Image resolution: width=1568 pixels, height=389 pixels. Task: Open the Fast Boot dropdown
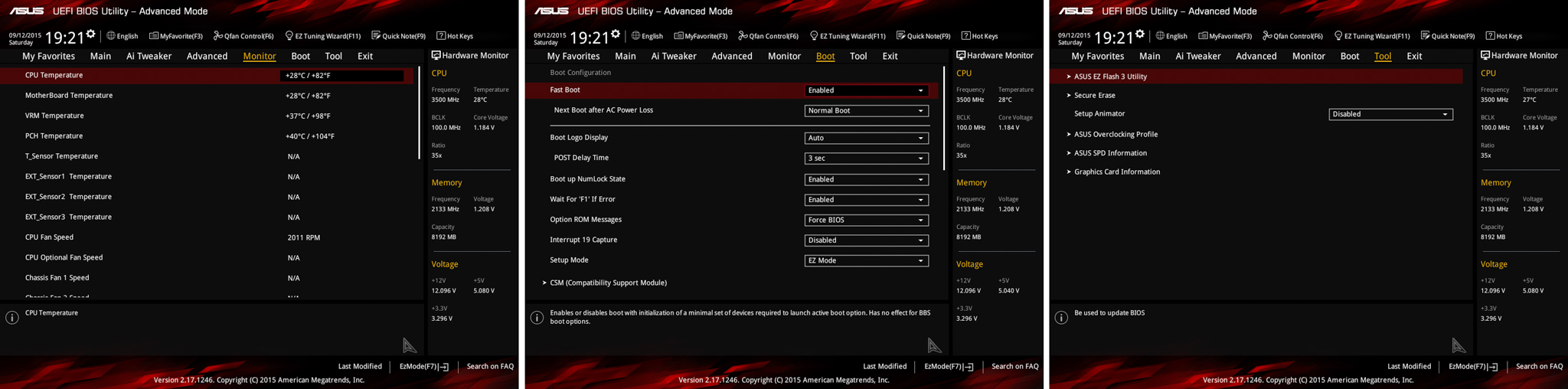866,90
